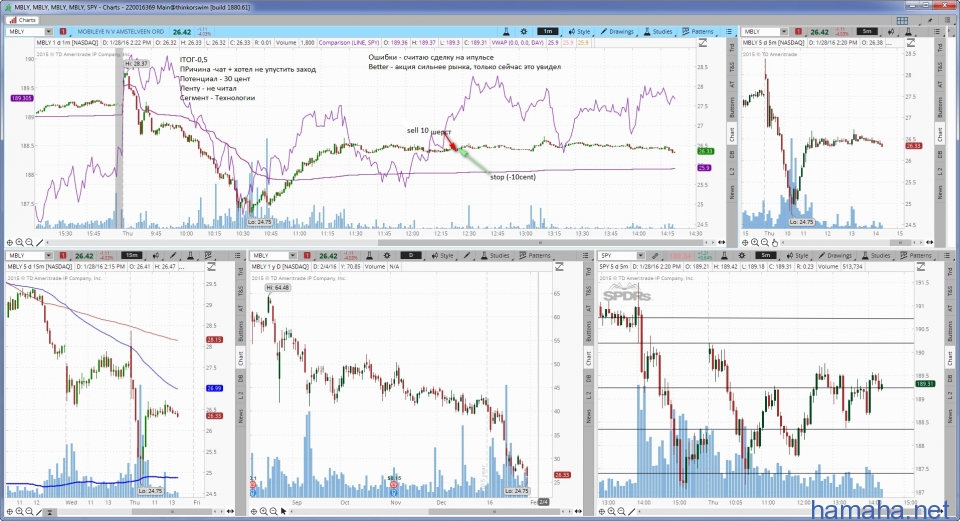Open the Charts tab
The width and height of the screenshot is (960, 521).
point(23,20)
